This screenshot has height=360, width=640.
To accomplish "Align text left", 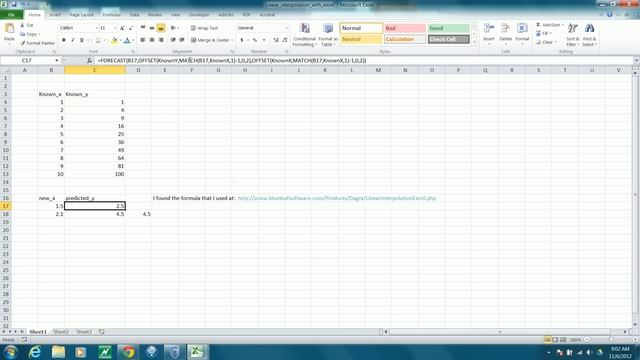I will click(x=143, y=40).
